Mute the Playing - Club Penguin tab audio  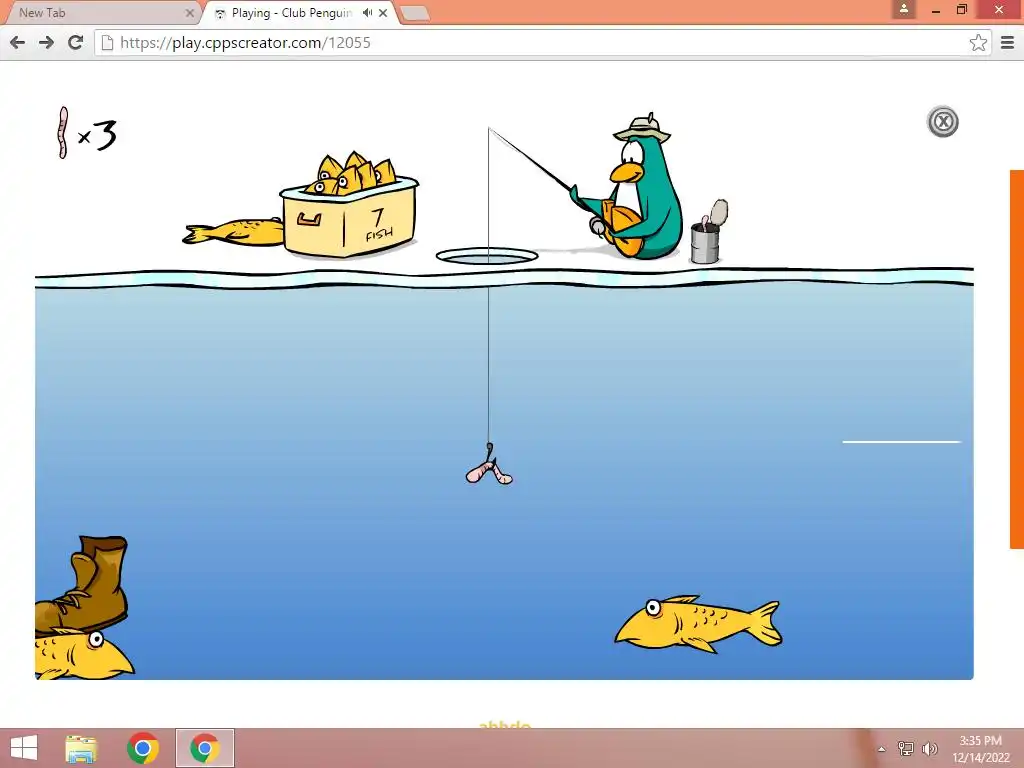(x=367, y=12)
